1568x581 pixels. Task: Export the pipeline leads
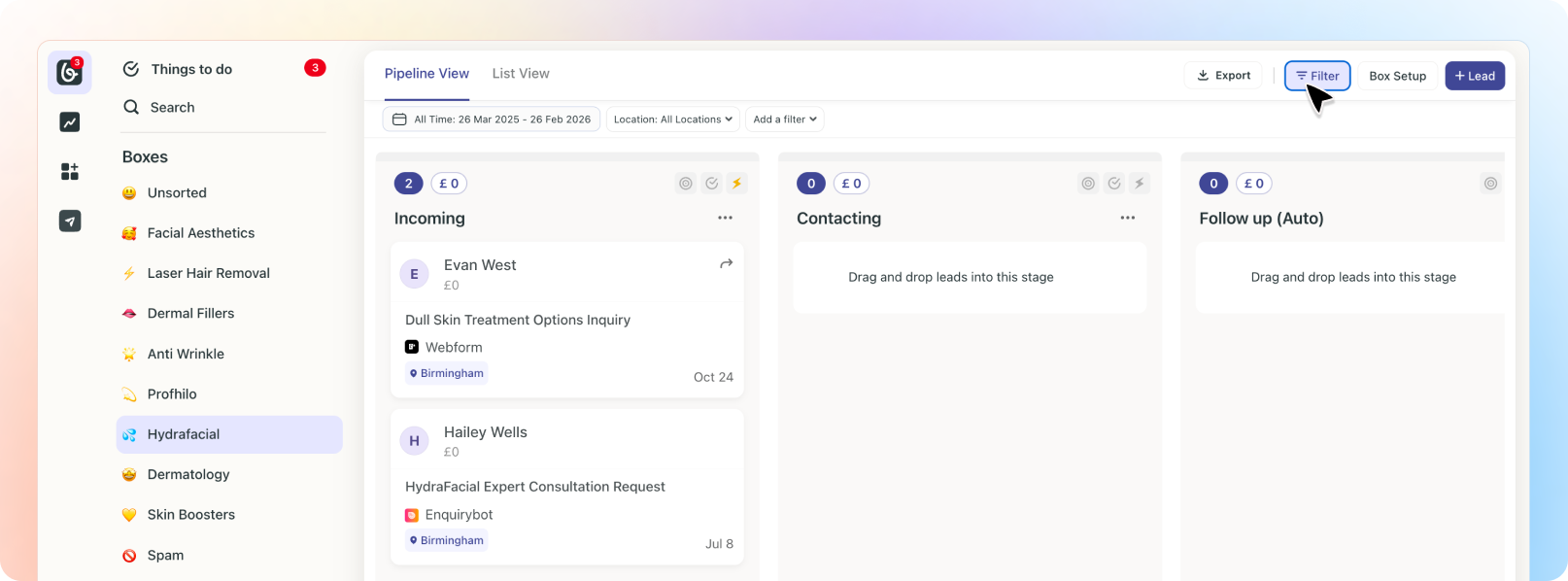(x=1223, y=76)
